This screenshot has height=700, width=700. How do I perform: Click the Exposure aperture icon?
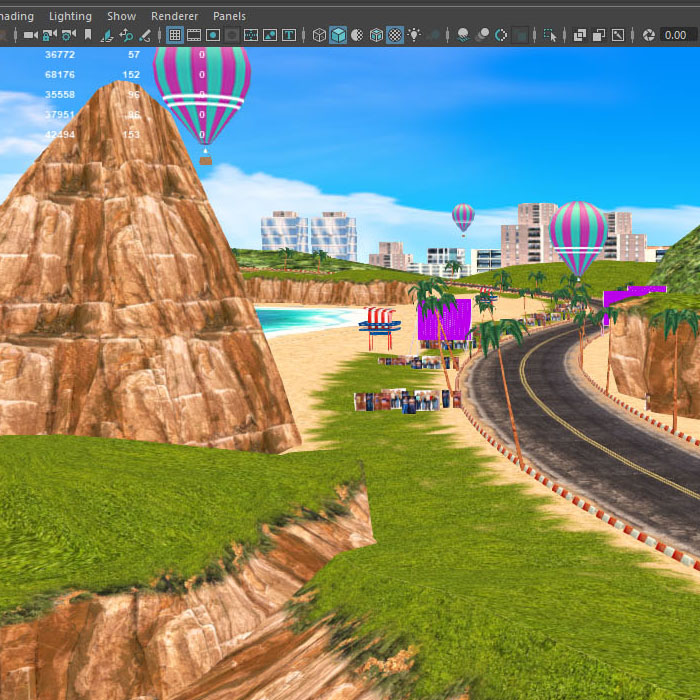pyautogui.click(x=649, y=35)
